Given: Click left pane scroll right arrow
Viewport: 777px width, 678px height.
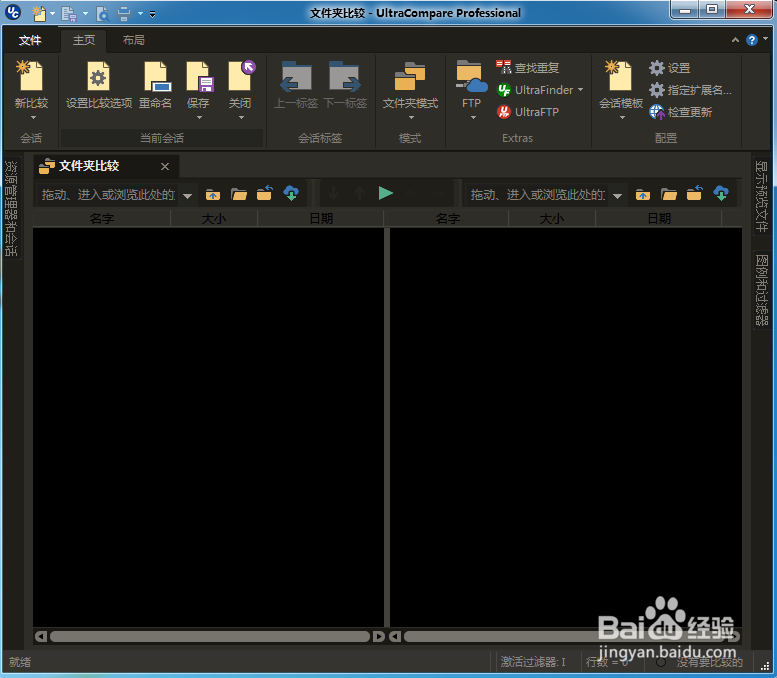Looking at the screenshot, I should click(x=379, y=636).
